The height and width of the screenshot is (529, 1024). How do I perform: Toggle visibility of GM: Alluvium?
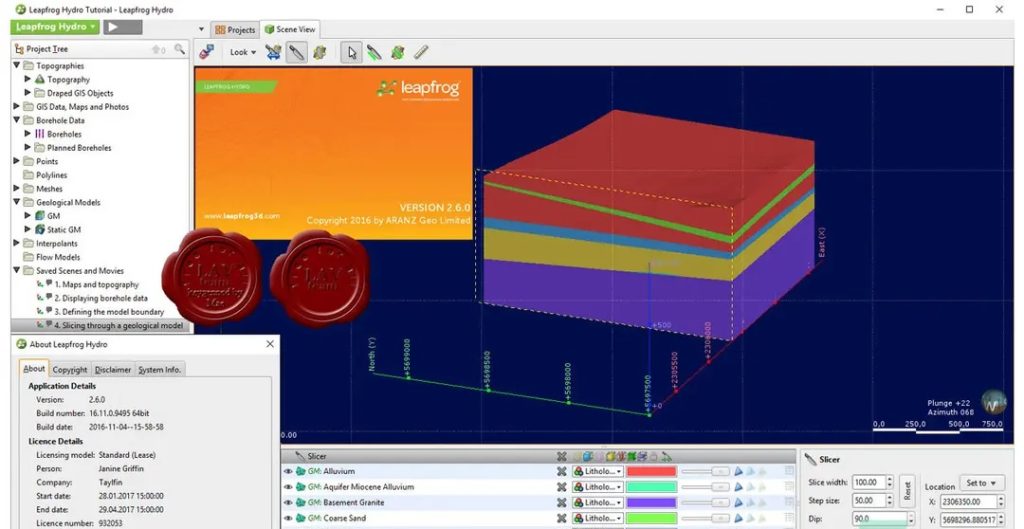[x=288, y=472]
